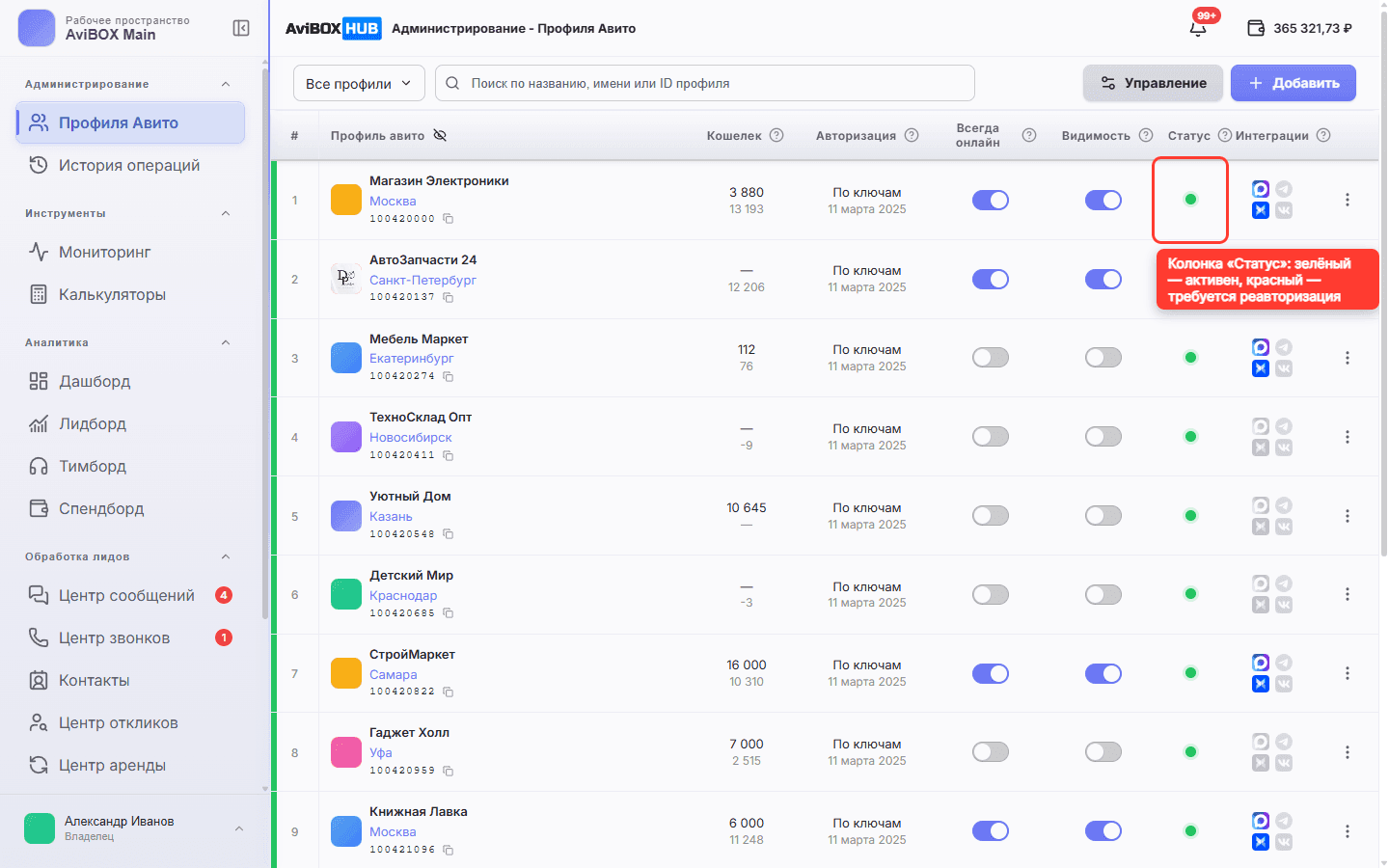Screen dimensions: 1389x868
Task: Click the Добавить button
Action: pyautogui.click(x=1294, y=83)
